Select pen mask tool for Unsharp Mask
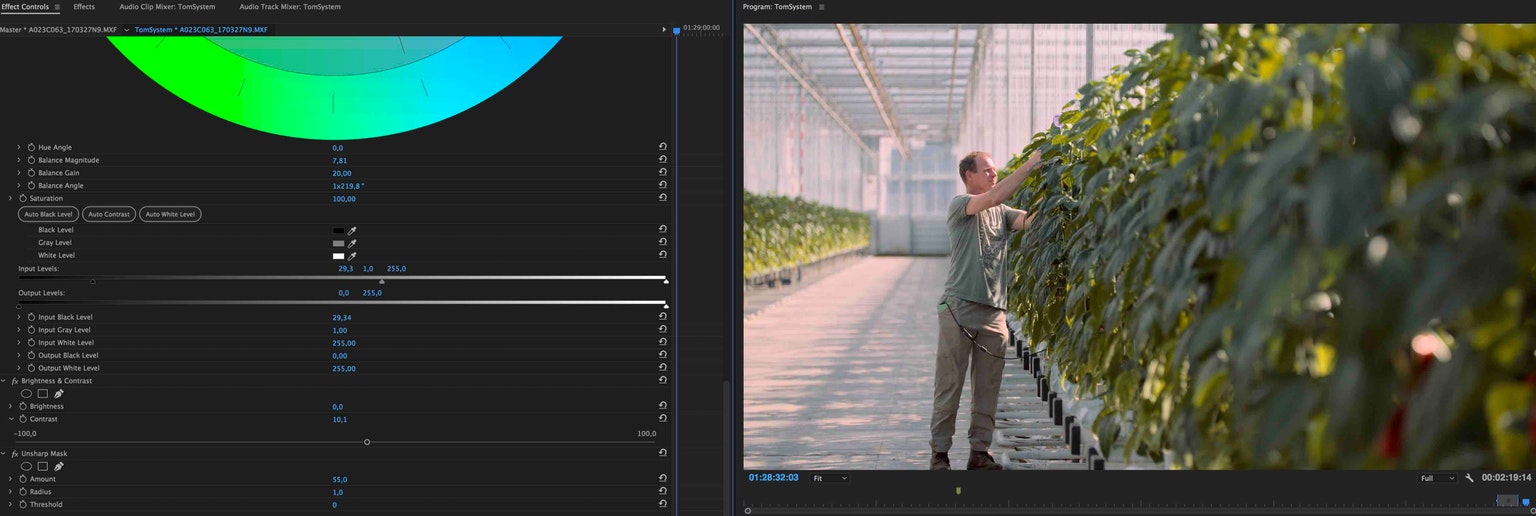Viewport: 1536px width, 516px height. click(x=59, y=466)
